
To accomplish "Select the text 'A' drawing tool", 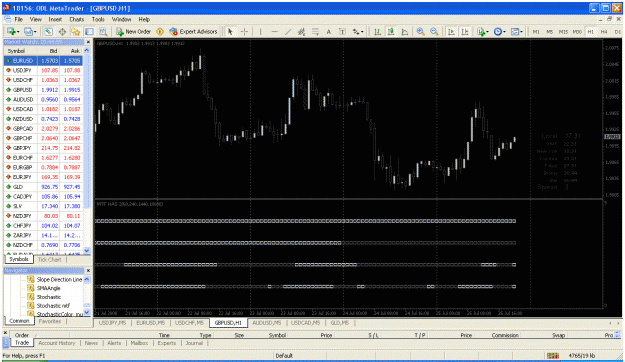I will (329, 31).
